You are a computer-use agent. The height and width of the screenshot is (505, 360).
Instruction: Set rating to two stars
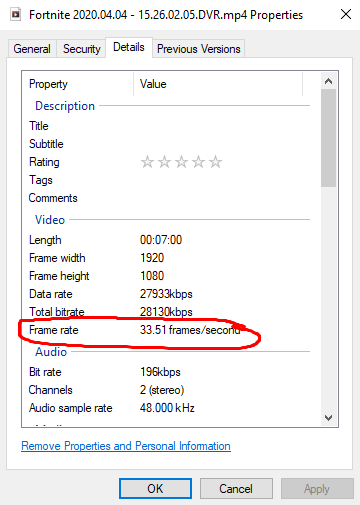click(164, 162)
